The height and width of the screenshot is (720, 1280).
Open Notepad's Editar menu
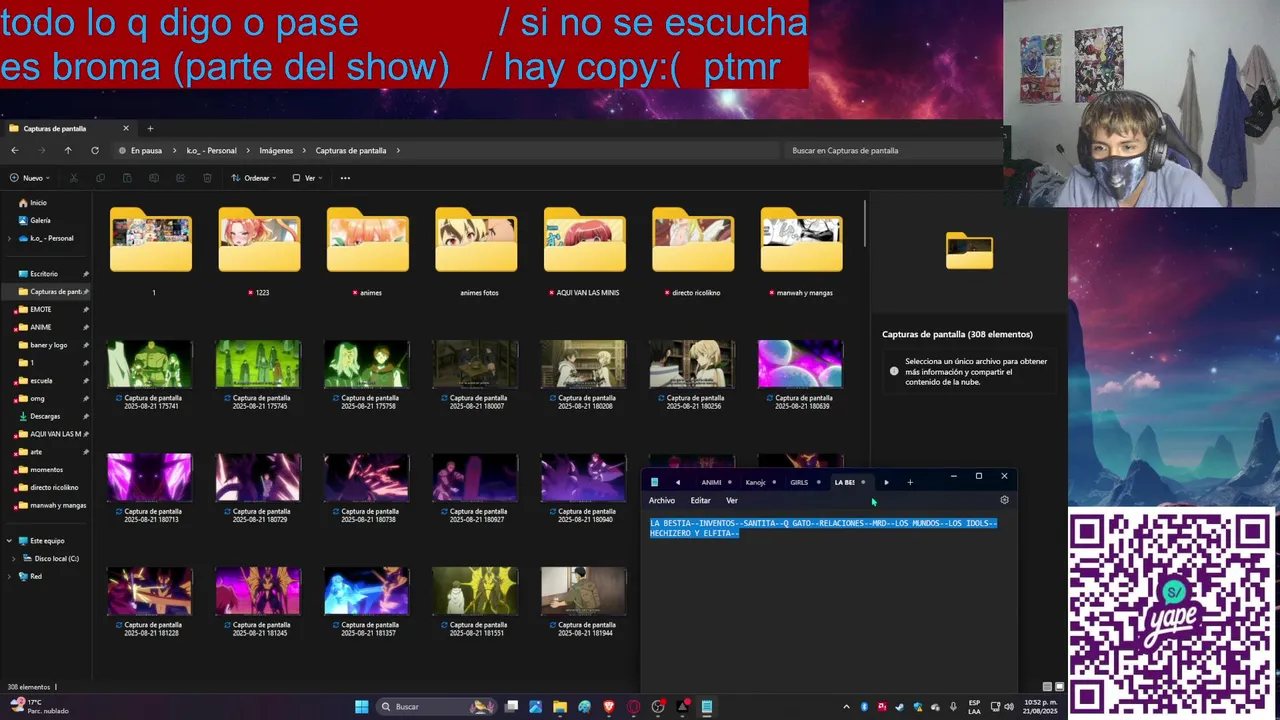pyautogui.click(x=700, y=500)
